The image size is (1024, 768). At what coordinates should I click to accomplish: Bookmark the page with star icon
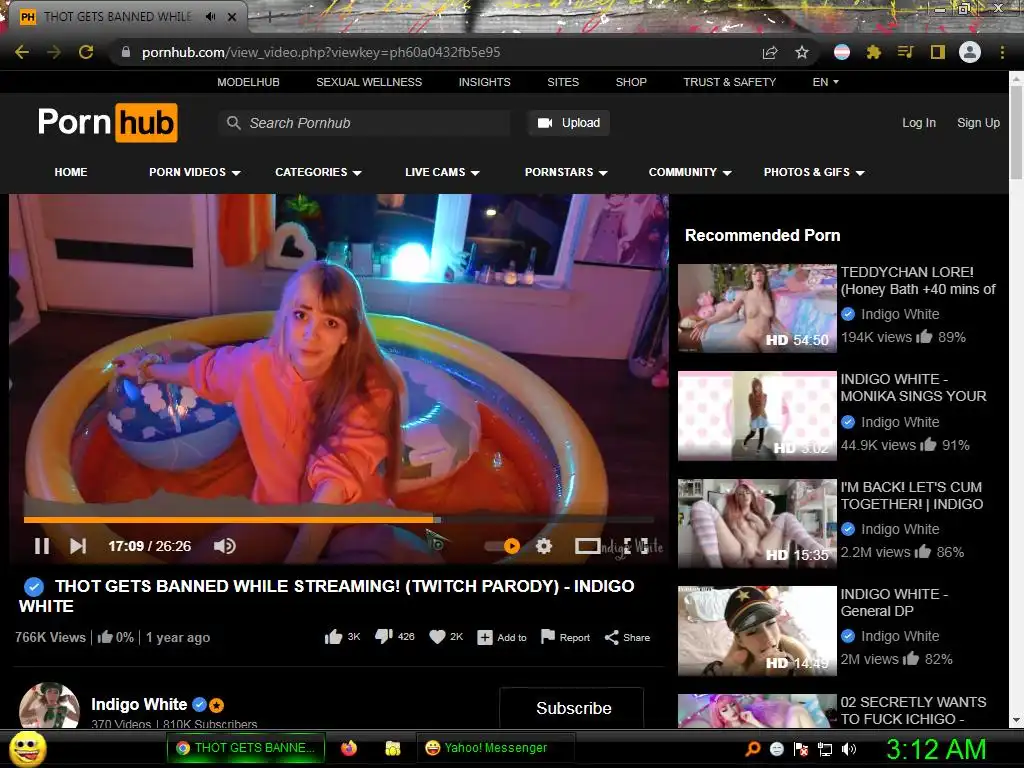click(x=802, y=52)
